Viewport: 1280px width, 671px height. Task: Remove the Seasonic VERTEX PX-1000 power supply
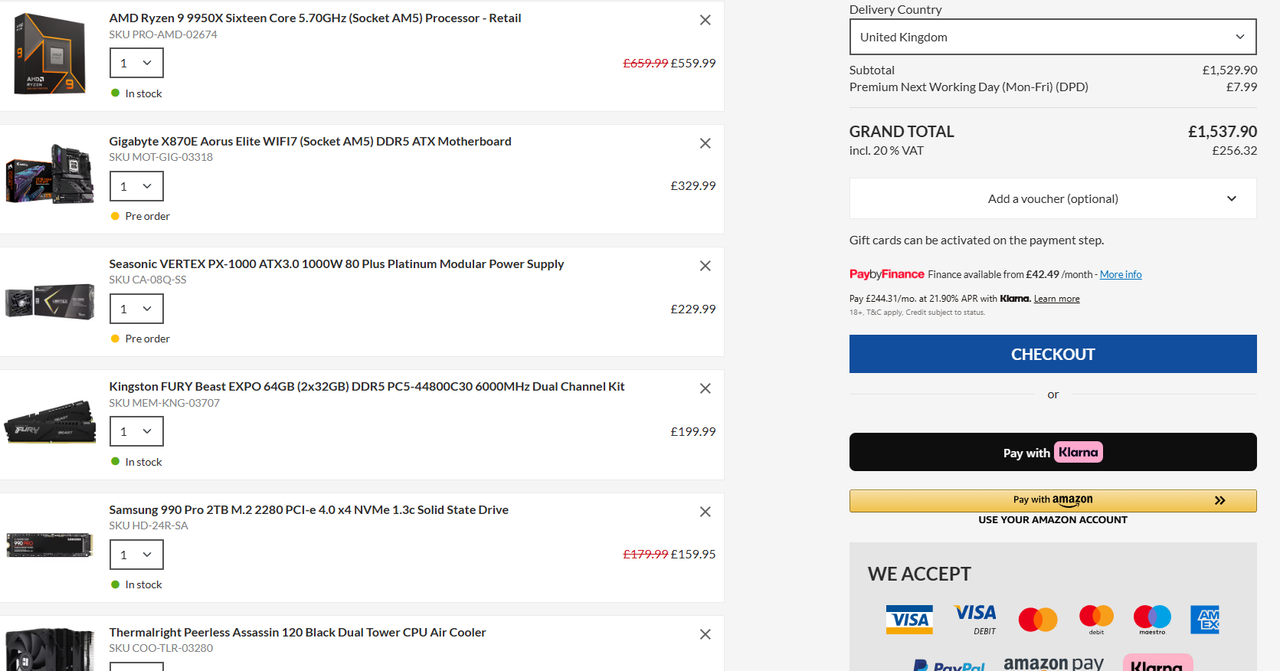(705, 266)
